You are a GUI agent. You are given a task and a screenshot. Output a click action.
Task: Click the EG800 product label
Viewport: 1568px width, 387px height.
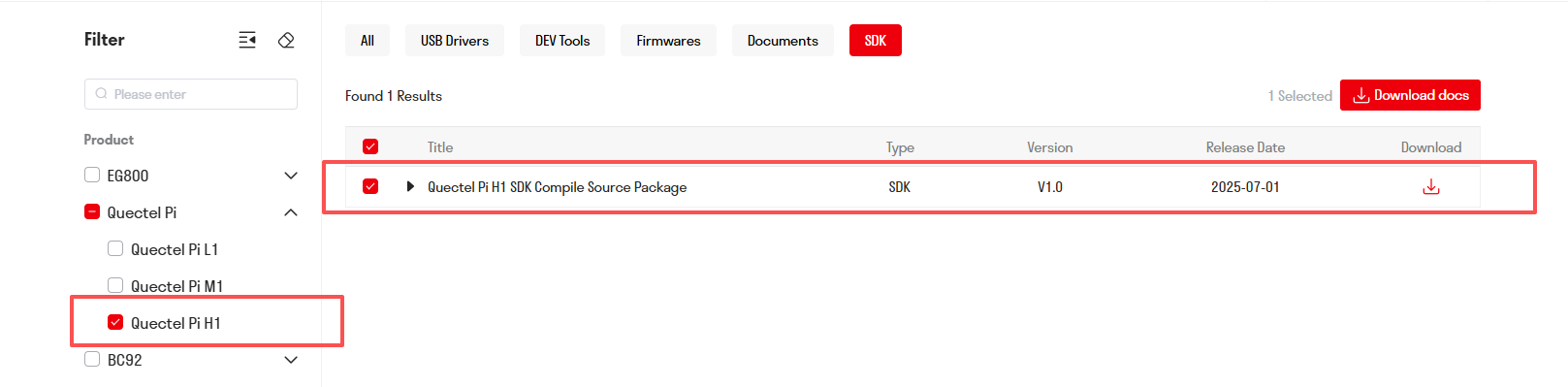coord(128,176)
